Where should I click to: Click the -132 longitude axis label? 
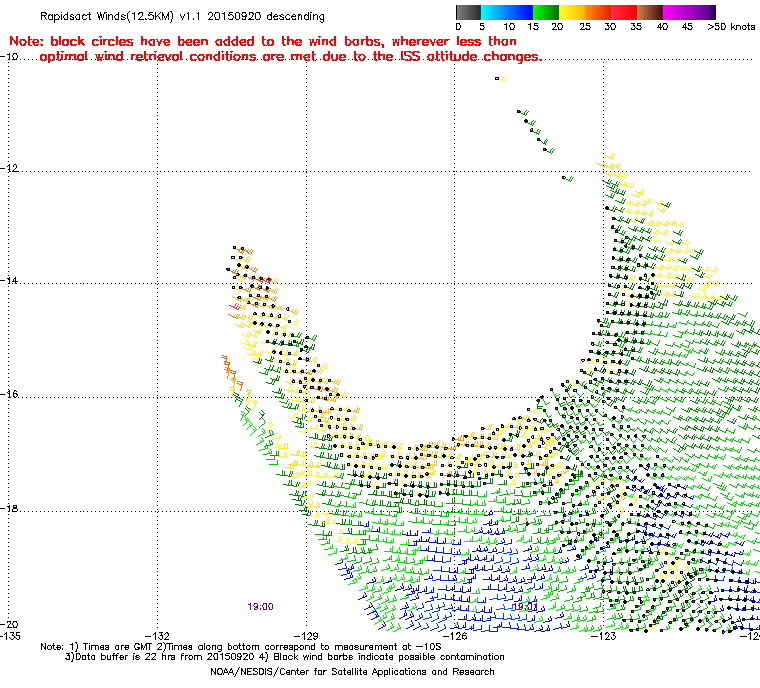(158, 636)
